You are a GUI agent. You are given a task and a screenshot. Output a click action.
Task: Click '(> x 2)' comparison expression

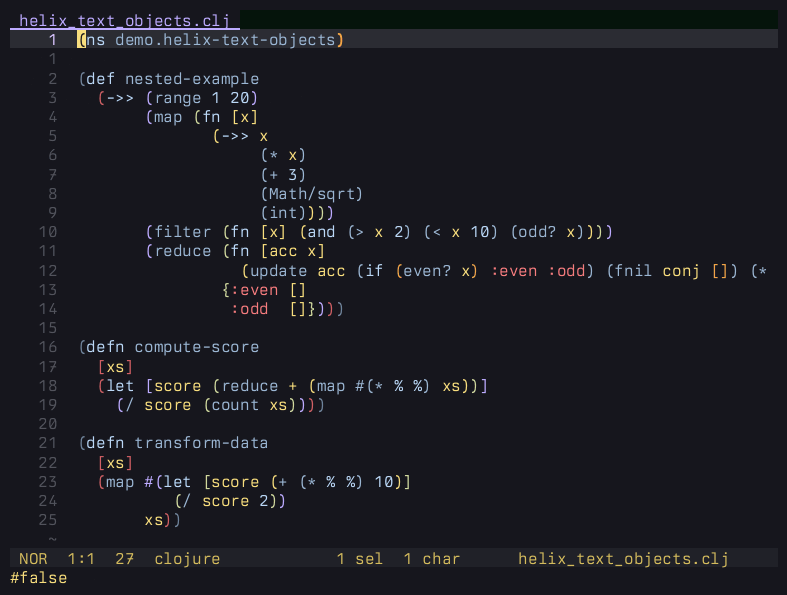tap(379, 232)
